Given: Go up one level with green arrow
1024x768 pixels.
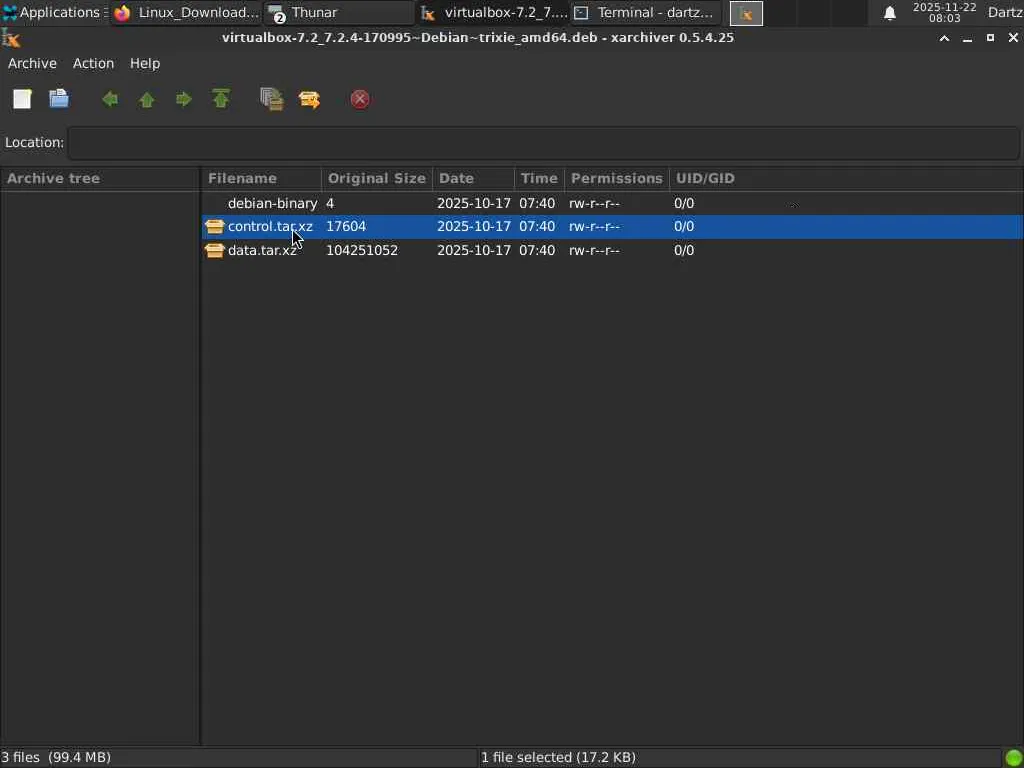Looking at the screenshot, I should 147,100.
